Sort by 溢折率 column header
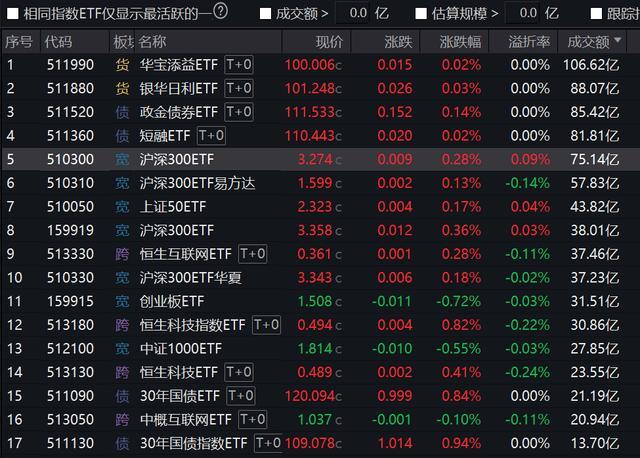Viewport: 640px width, 458px height. (x=529, y=42)
